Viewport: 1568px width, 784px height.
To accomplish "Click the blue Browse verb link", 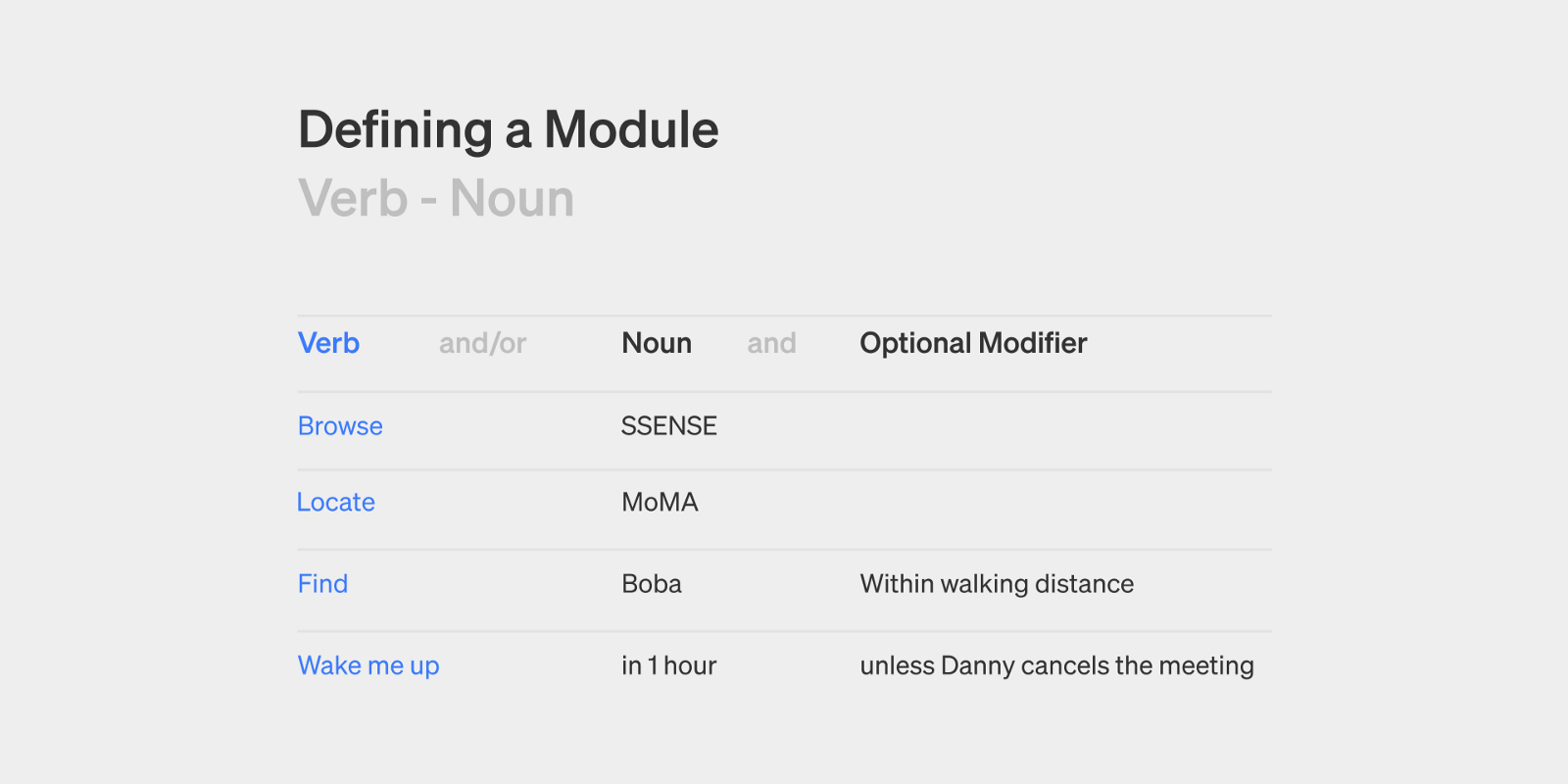I will [x=340, y=426].
